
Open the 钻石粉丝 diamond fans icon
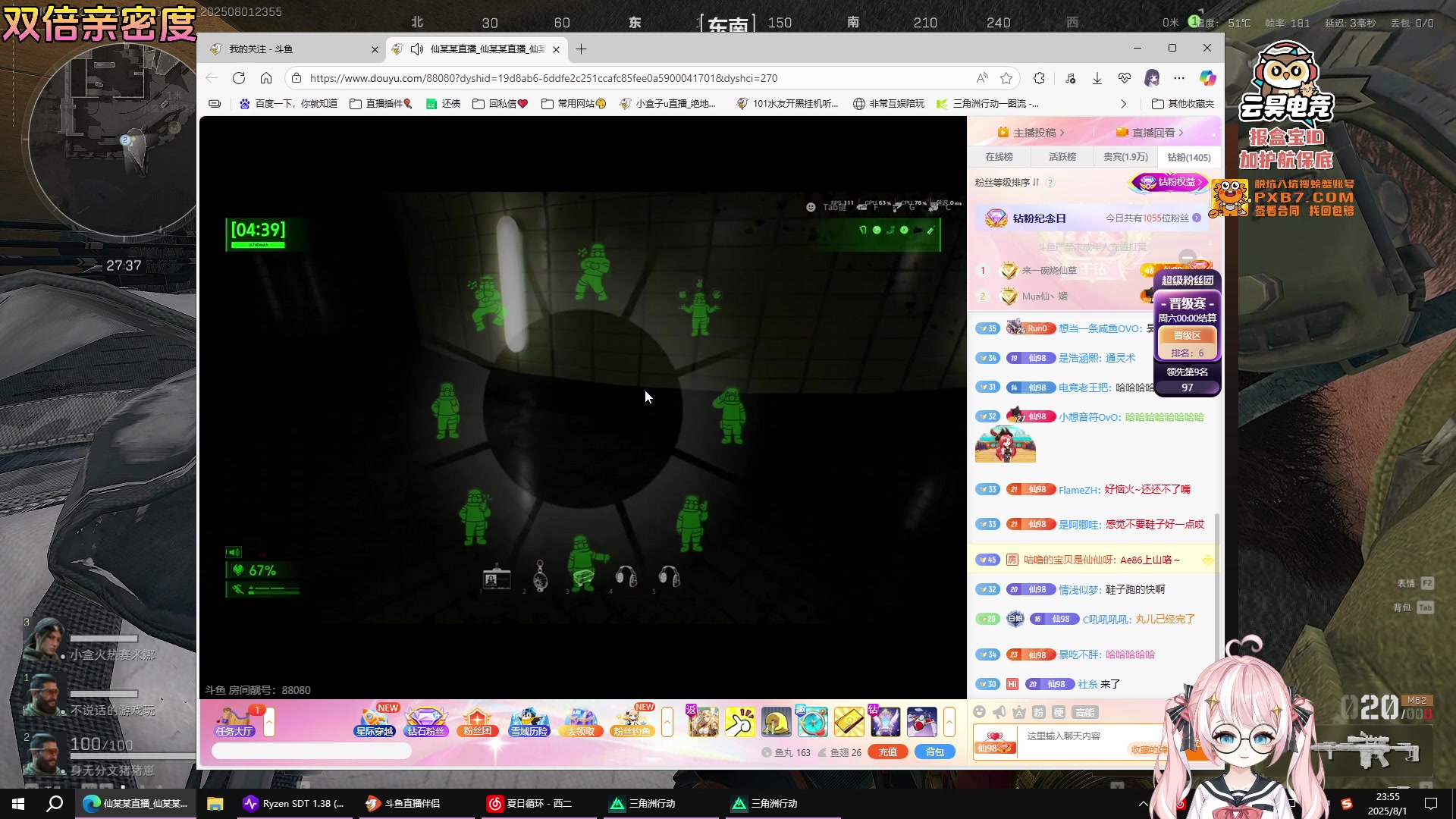[x=425, y=722]
